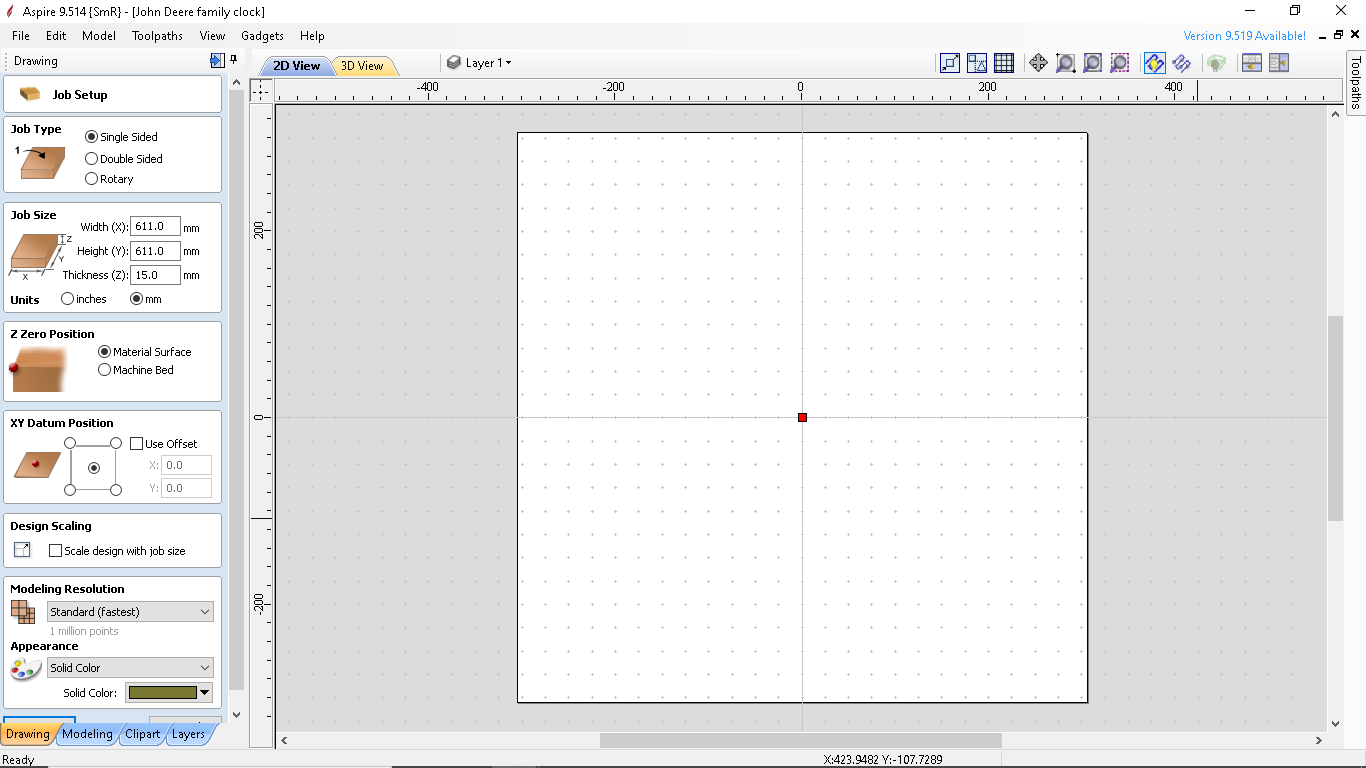1366x768 pixels.
Task: Use Zoom to selected vectors tool
Action: click(x=1120, y=62)
